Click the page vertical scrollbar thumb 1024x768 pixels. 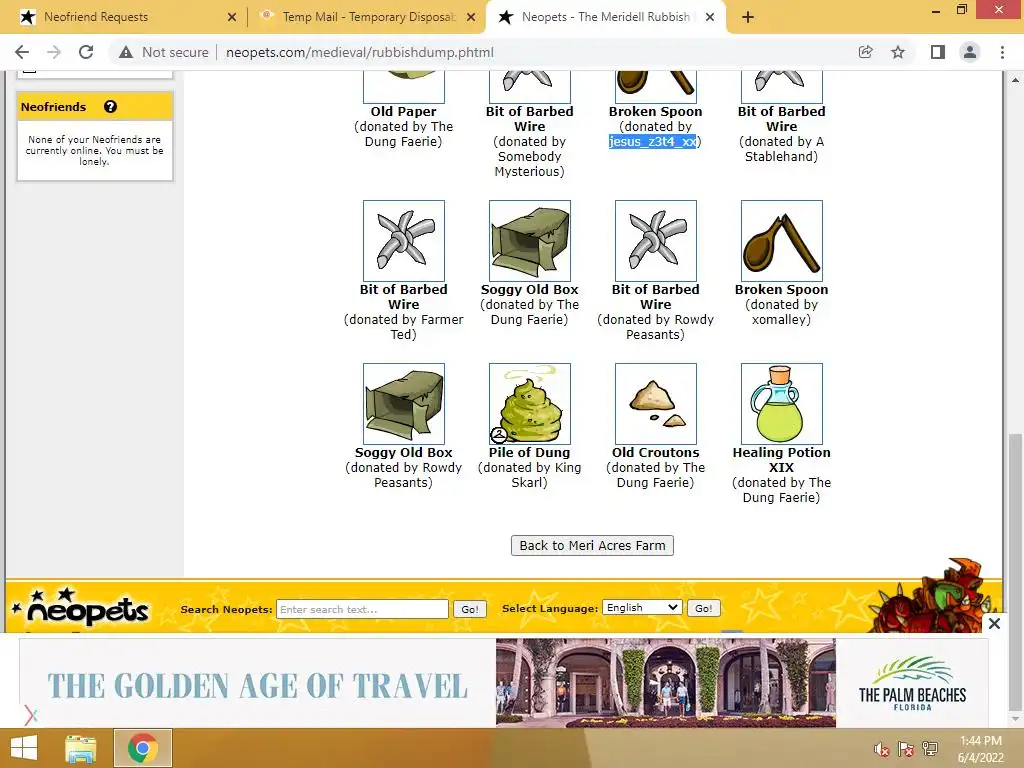[x=1015, y=571]
